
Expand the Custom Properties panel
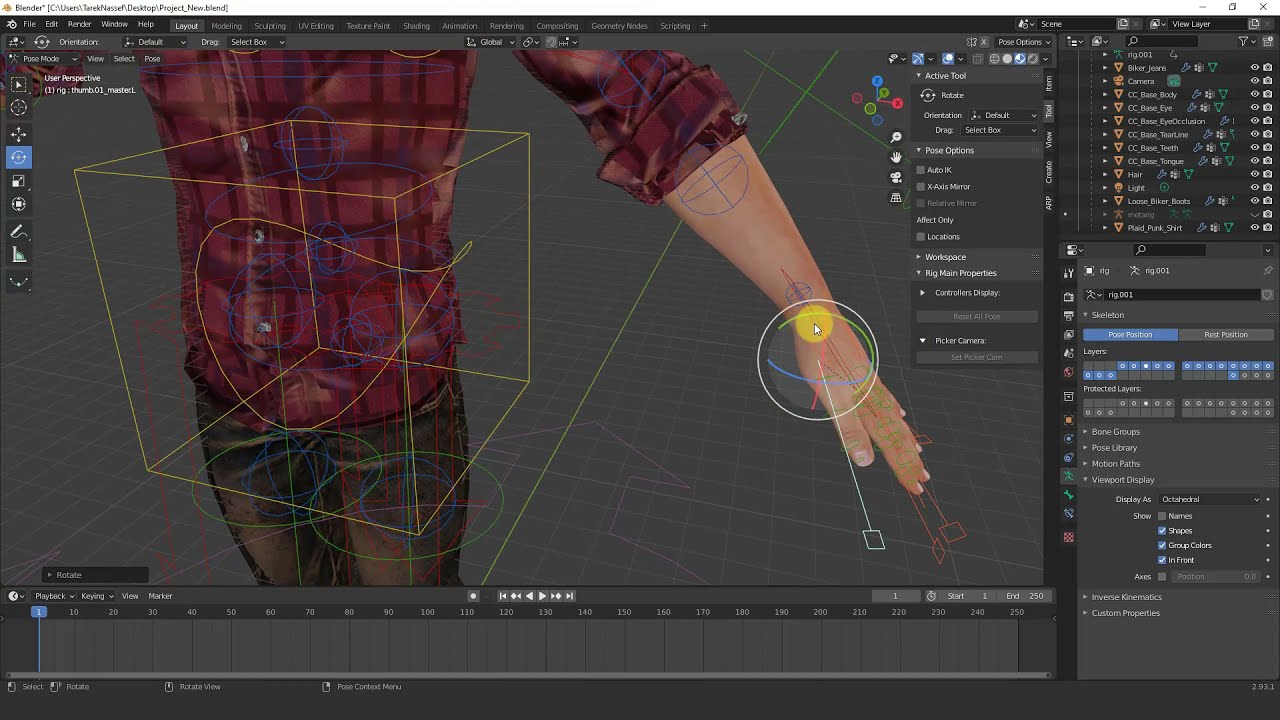[1125, 613]
